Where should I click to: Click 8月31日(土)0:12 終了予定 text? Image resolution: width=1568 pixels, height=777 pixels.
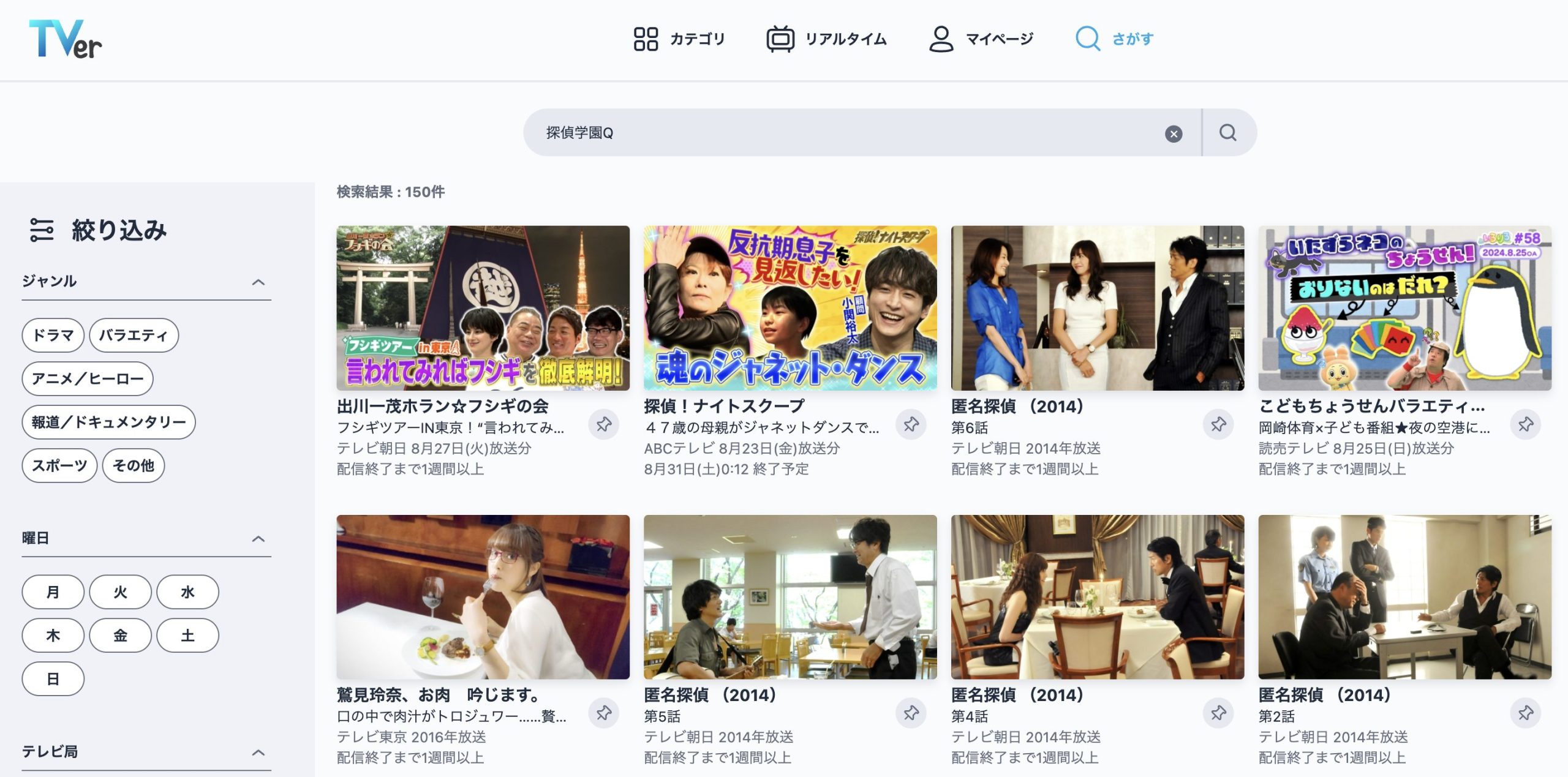pos(726,469)
